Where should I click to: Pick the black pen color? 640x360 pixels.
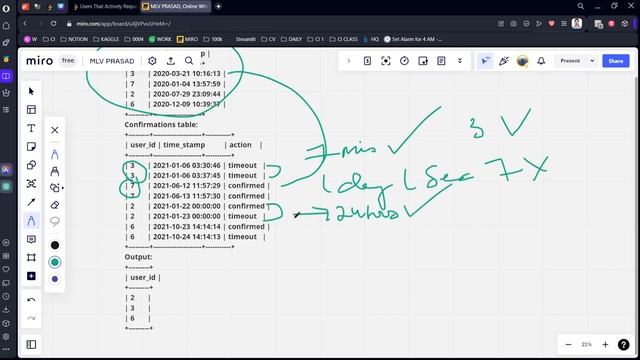55,245
